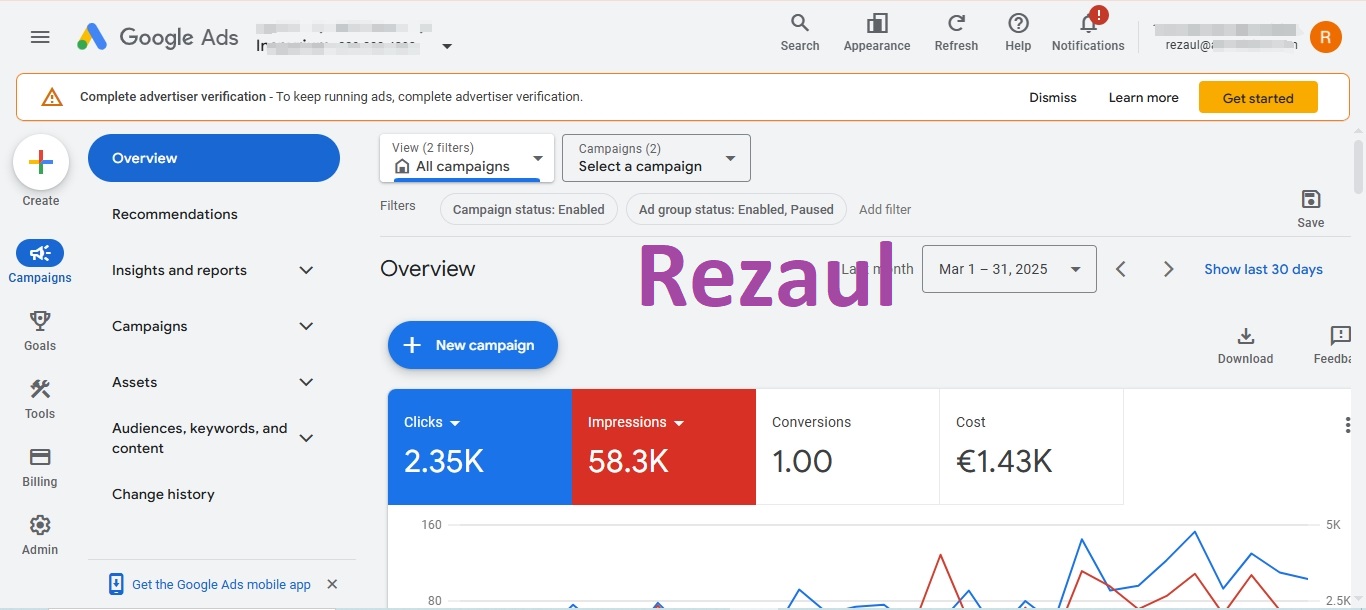The image size is (1366, 610).
Task: Select the Conversions scorecard
Action: (848, 446)
